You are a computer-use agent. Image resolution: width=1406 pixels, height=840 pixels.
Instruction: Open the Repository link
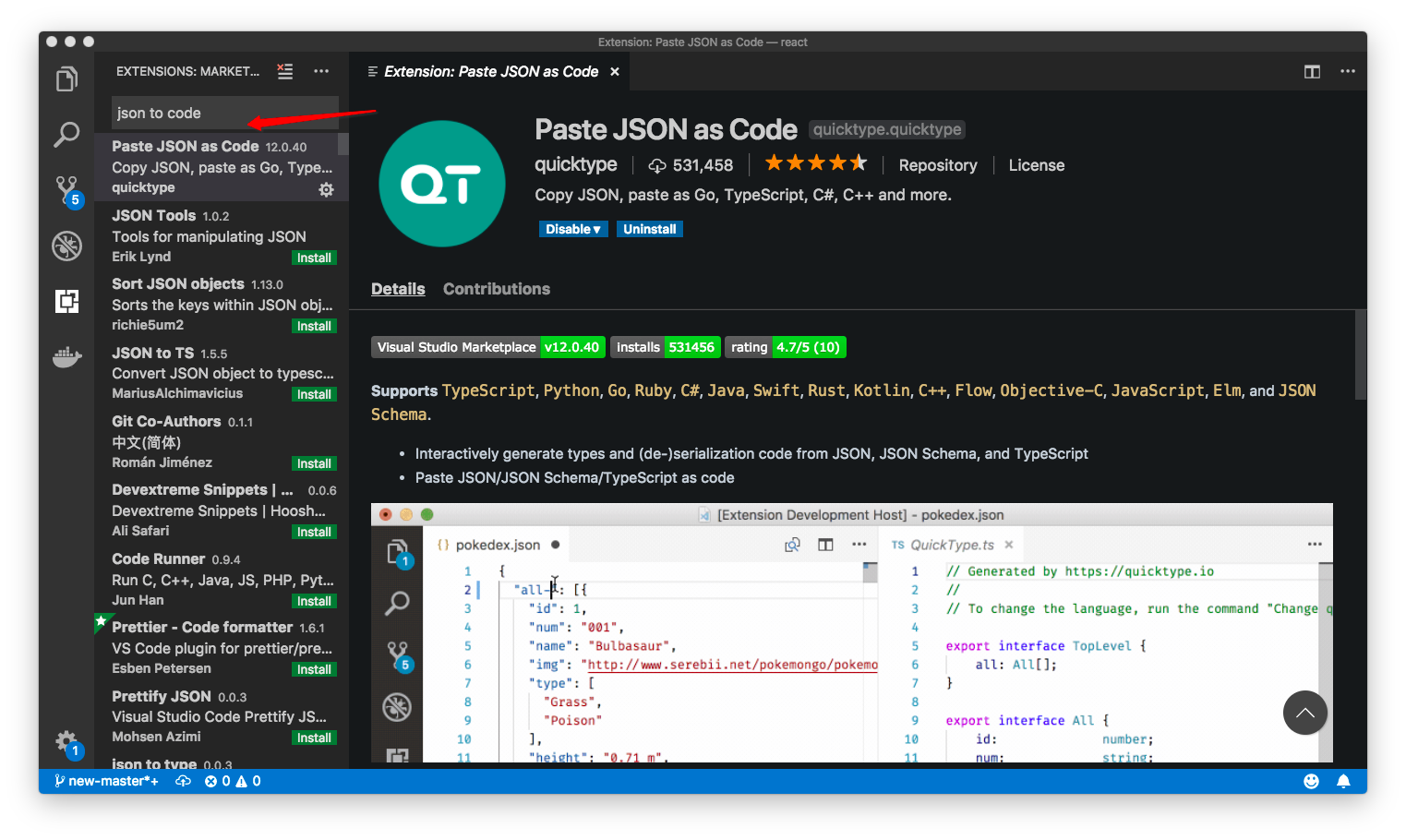click(x=938, y=165)
